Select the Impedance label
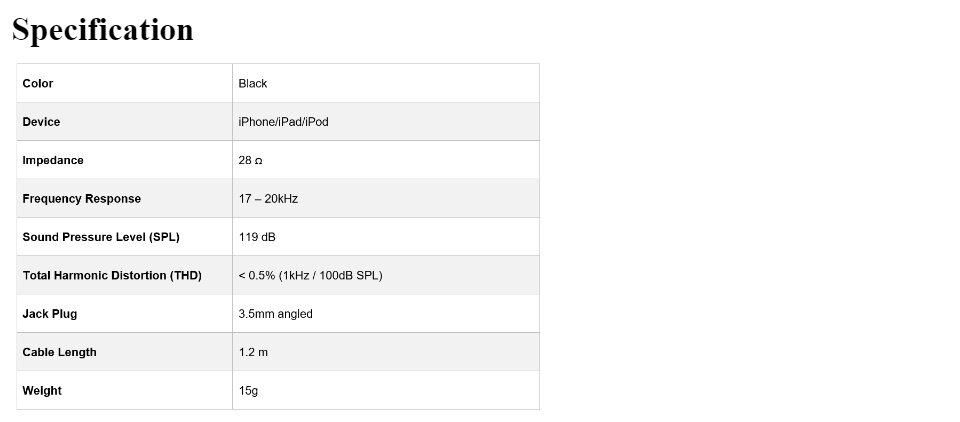 (x=53, y=160)
